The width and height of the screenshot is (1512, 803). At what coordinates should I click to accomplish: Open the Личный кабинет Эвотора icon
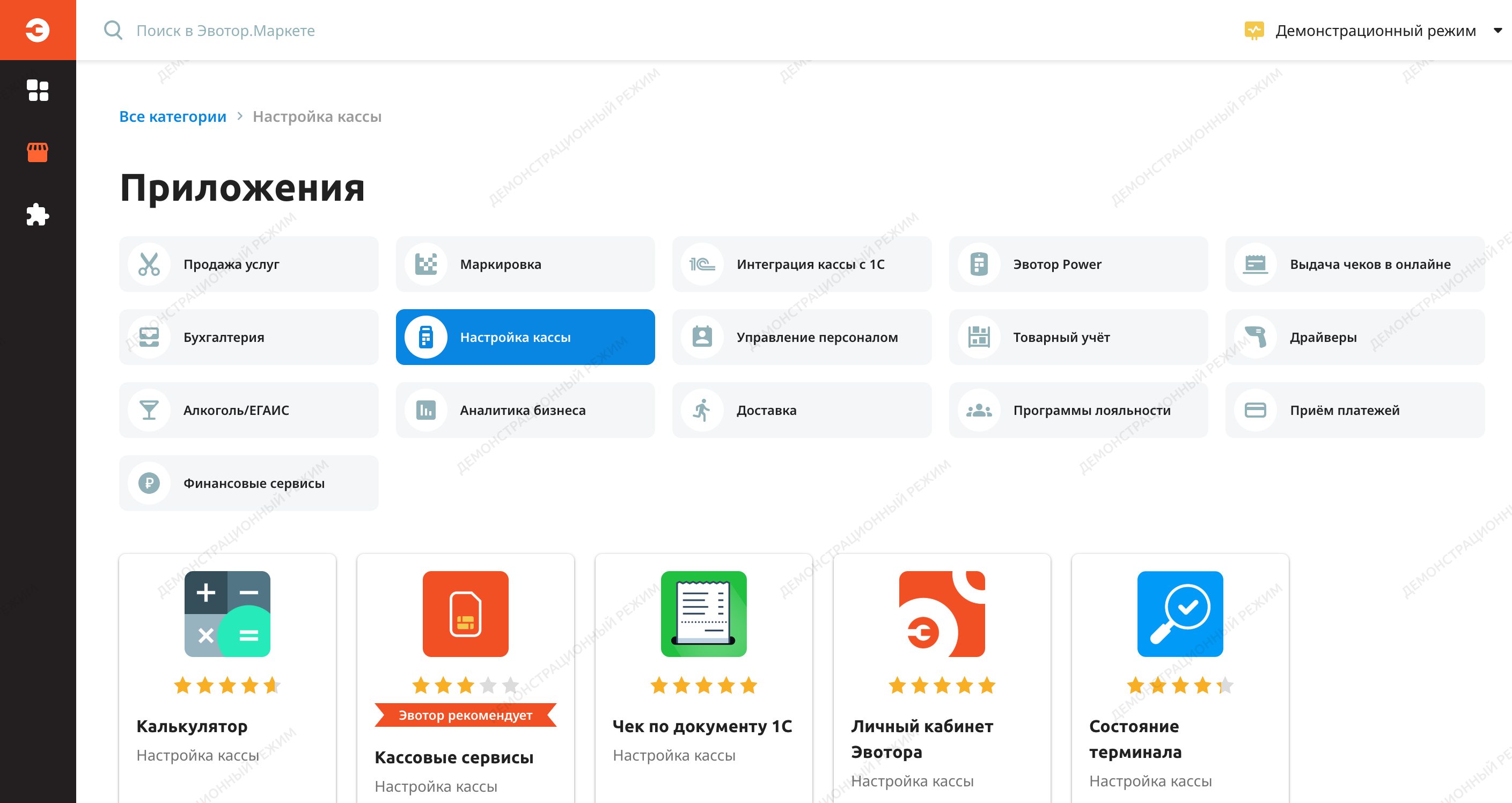[x=942, y=614]
